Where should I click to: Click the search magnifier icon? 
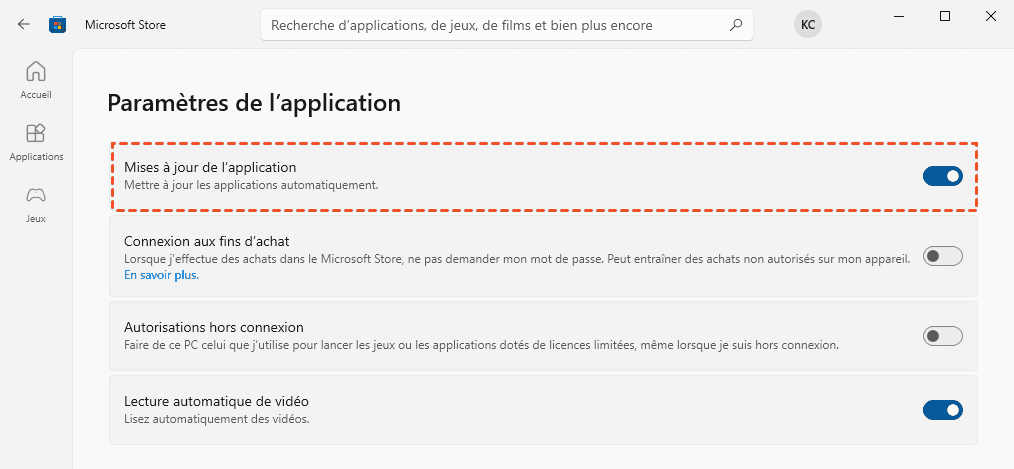coord(736,25)
